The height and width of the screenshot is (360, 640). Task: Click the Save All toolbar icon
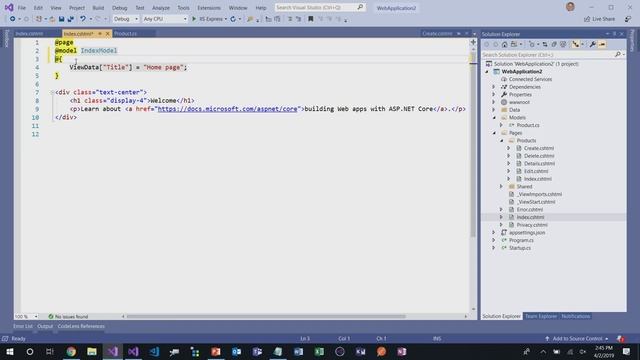(71, 19)
